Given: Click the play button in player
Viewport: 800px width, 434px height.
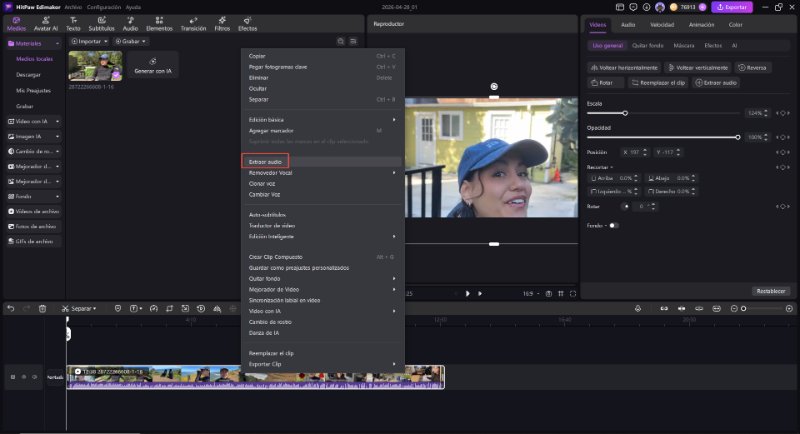Looking at the screenshot, I should click(x=467, y=294).
